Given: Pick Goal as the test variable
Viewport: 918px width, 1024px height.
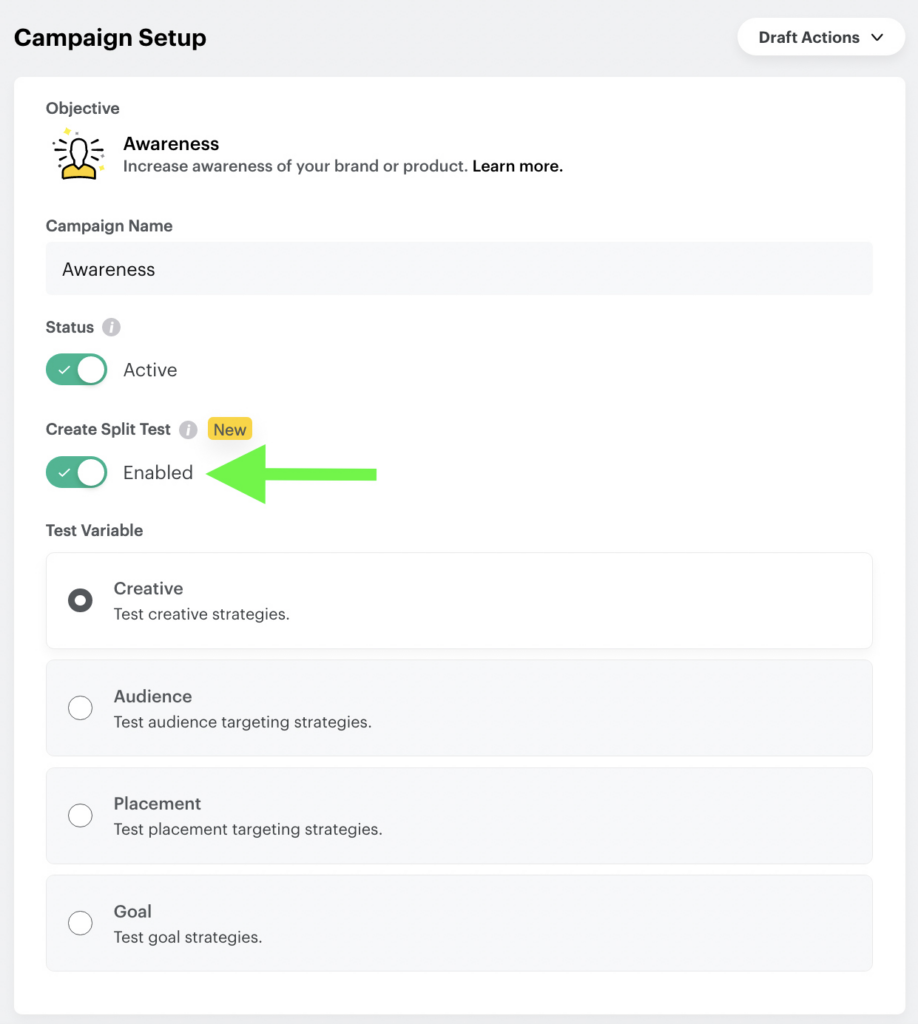Looking at the screenshot, I should 80,922.
